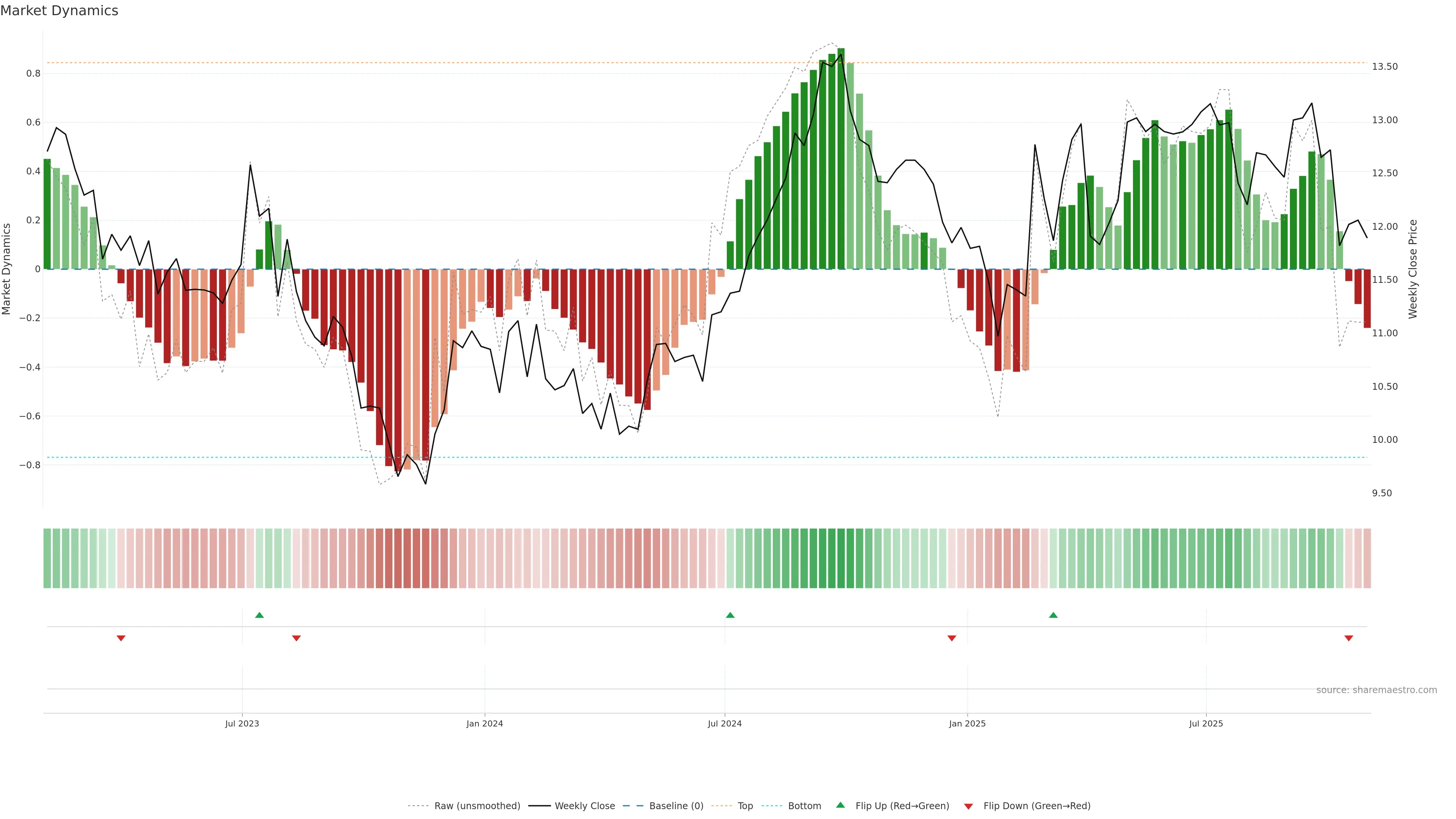This screenshot has height=819, width=1456.
Task: Click the Market Dynamics chart title
Action: (x=60, y=11)
